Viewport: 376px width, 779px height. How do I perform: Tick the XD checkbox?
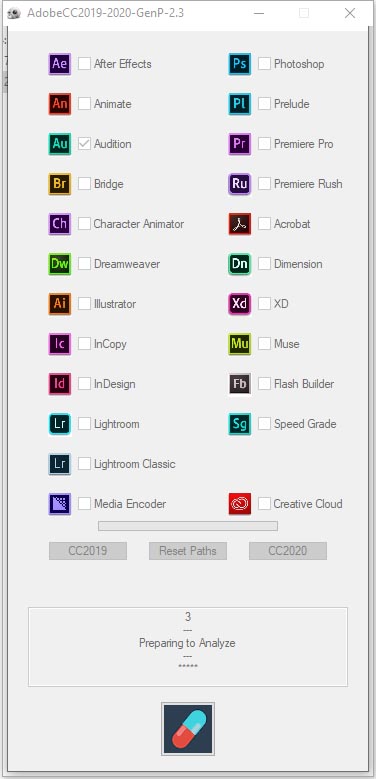point(265,304)
